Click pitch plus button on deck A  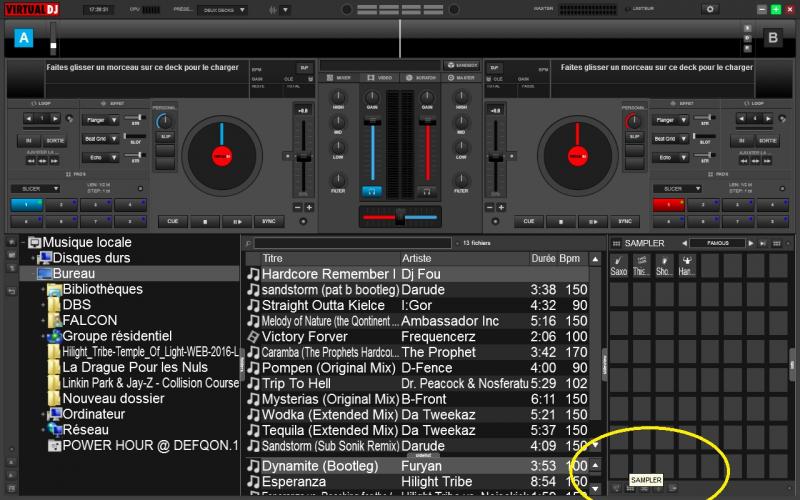[309, 207]
